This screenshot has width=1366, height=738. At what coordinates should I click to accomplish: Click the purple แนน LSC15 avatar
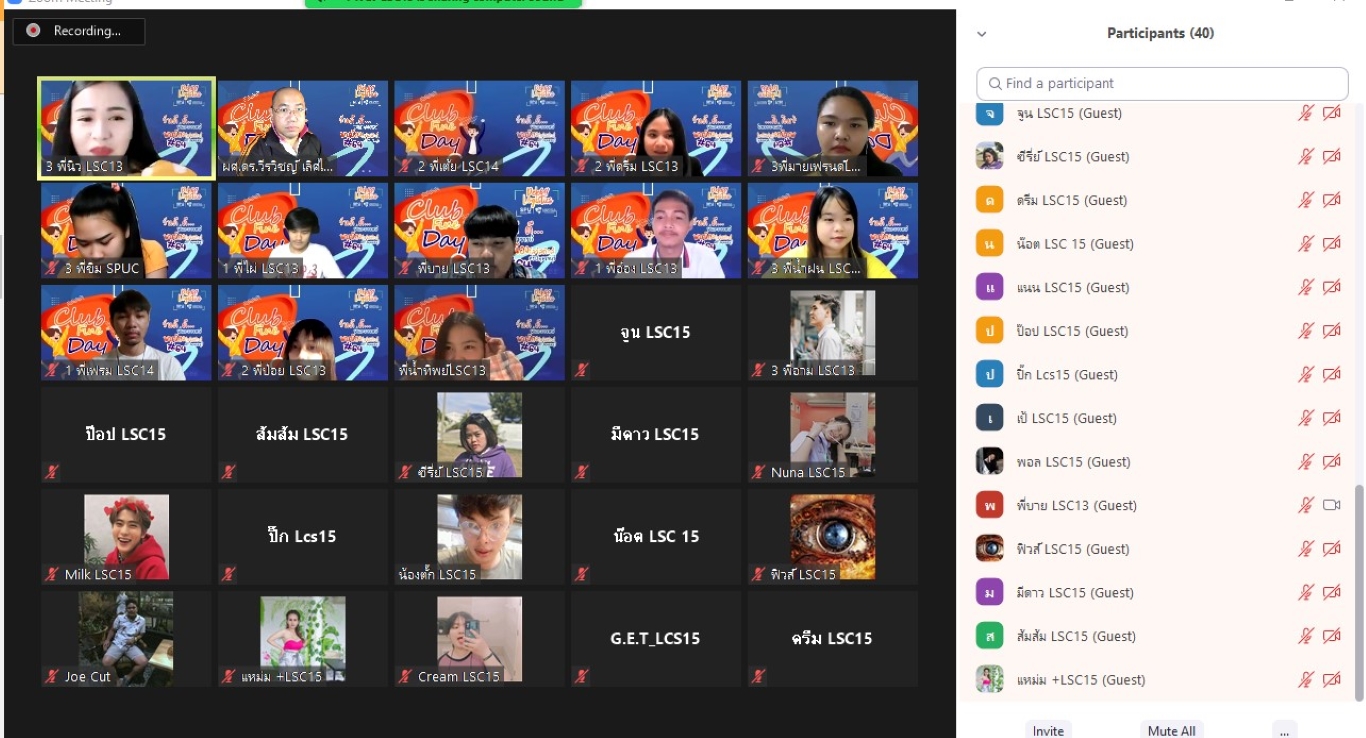pyautogui.click(x=989, y=287)
